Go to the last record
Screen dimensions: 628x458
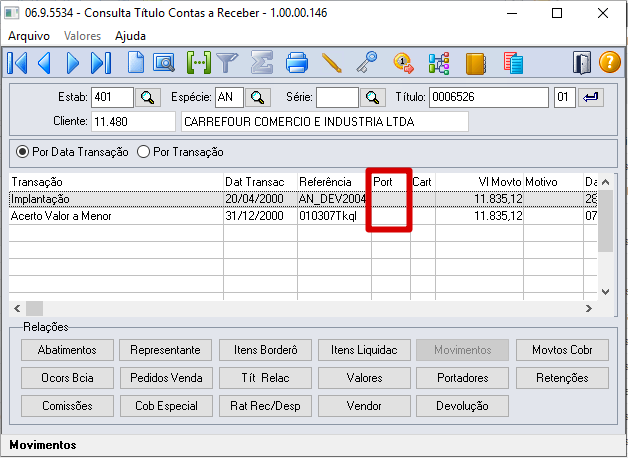click(100, 63)
